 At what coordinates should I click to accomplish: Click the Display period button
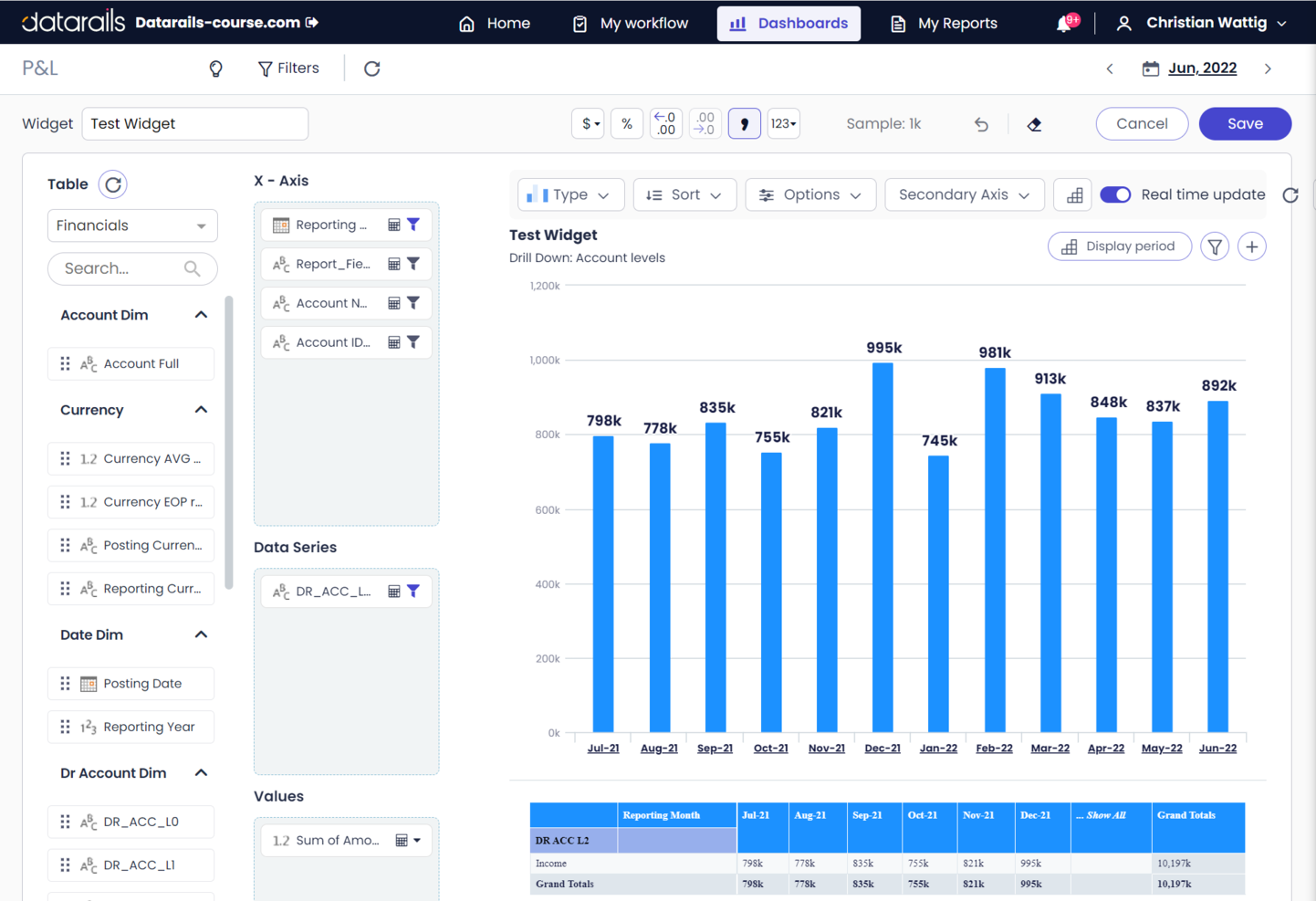(1120, 246)
